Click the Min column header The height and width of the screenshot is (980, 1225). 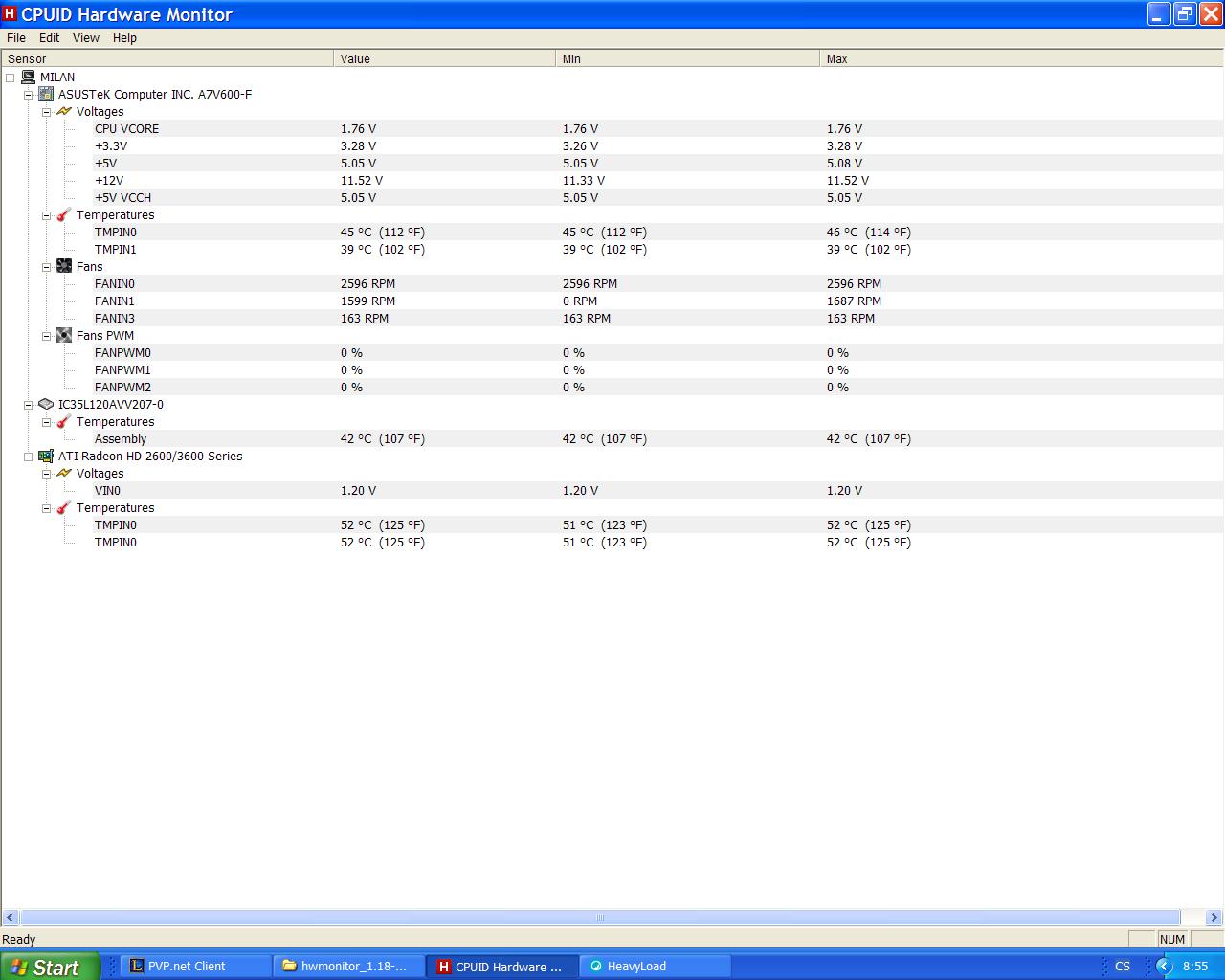pos(687,58)
